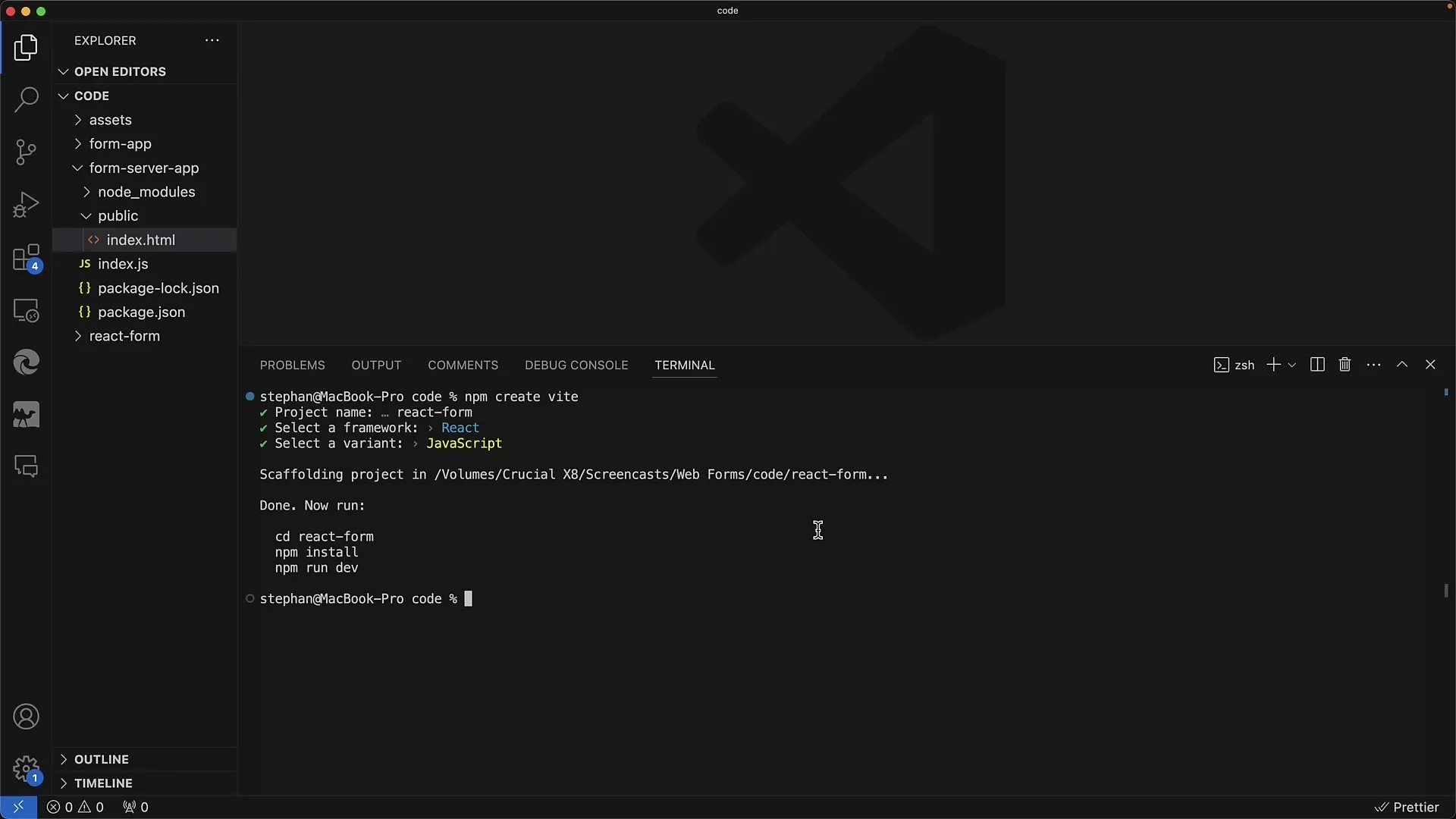Click the new terminal dropdown arrow
This screenshot has width=1456, height=819.
tap(1291, 364)
